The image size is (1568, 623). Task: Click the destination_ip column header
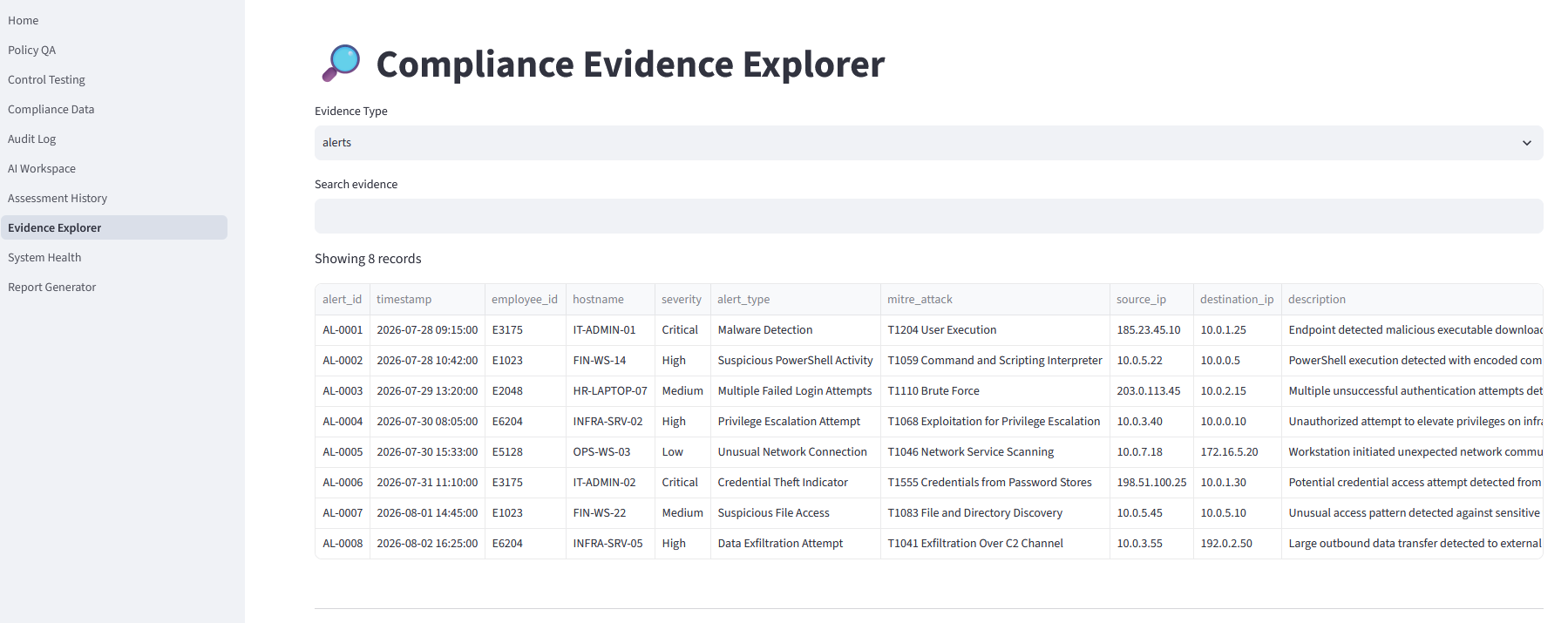1238,299
